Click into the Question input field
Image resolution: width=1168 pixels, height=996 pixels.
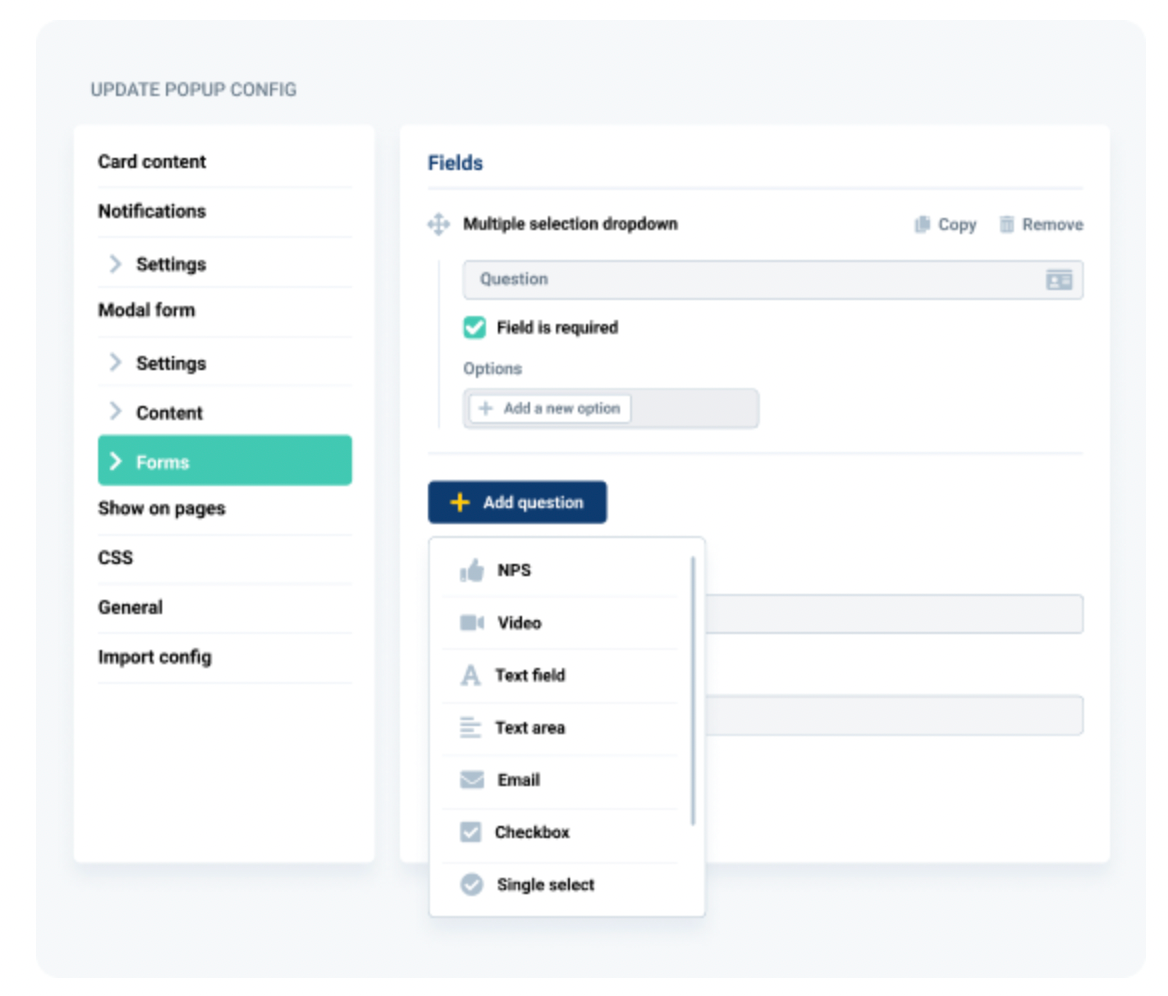[x=773, y=280]
